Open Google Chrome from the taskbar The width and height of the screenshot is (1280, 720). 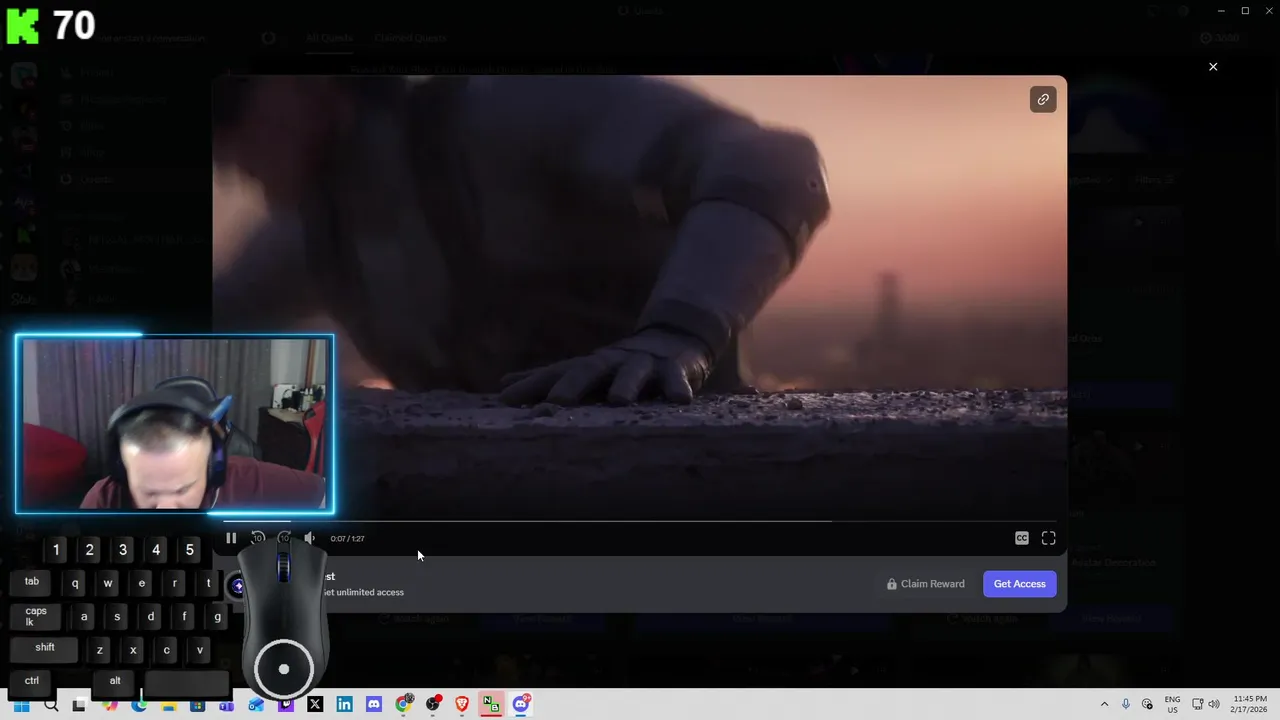pyautogui.click(x=403, y=704)
